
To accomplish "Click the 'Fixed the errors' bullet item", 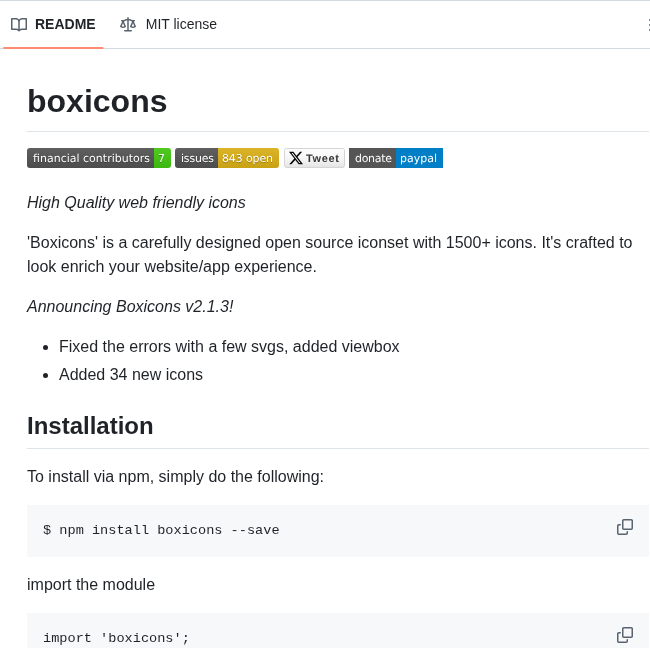I will pos(229,346).
